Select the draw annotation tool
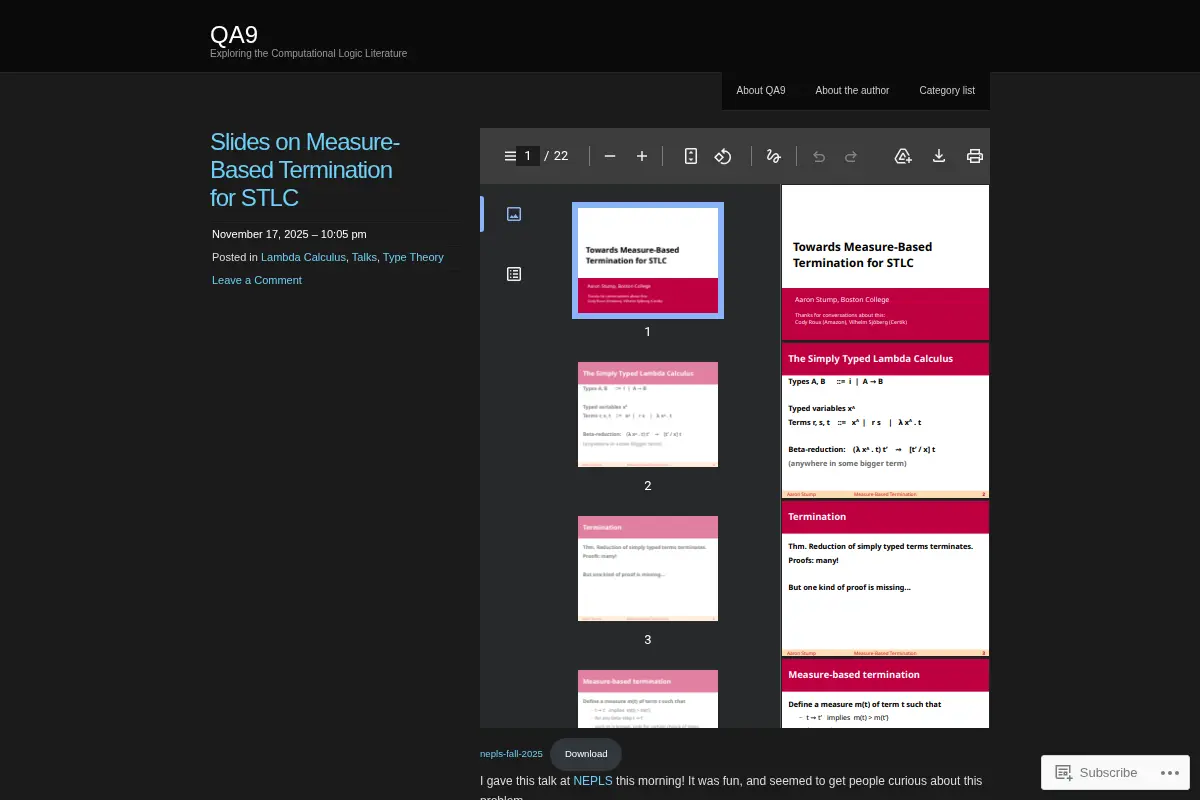 click(773, 156)
